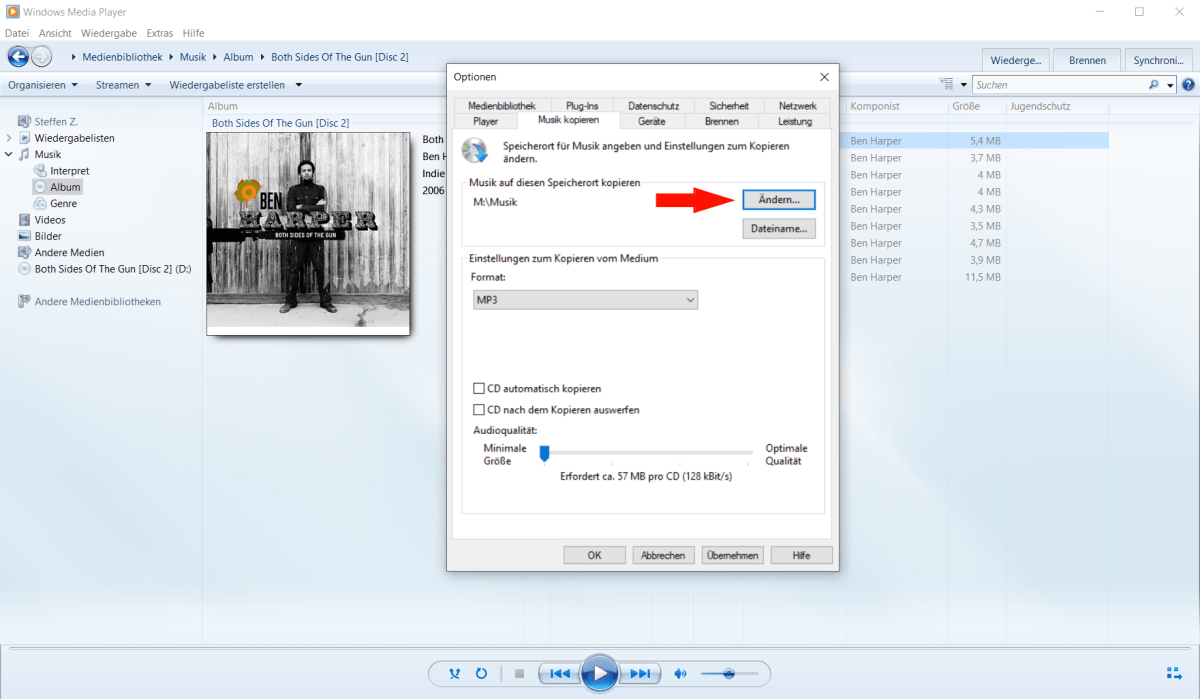Open the view options icon
Image resolution: width=1200 pixels, height=699 pixels.
947,85
